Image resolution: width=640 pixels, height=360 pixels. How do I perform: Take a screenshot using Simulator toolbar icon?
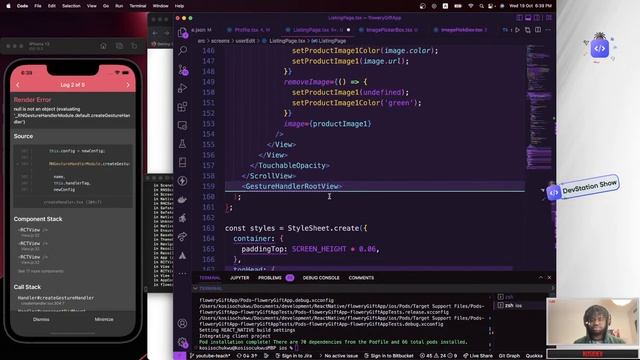pos(119,46)
